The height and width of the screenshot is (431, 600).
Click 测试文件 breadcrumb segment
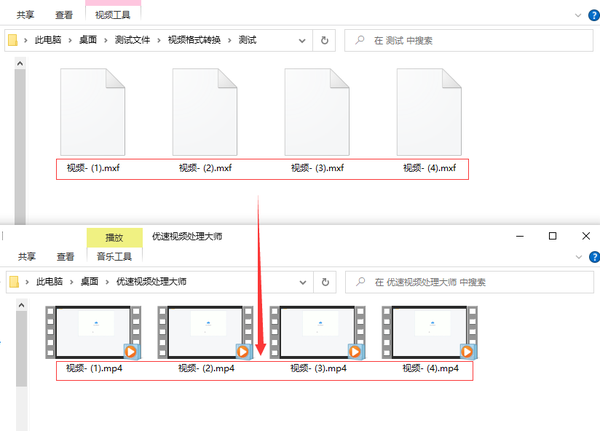132,40
